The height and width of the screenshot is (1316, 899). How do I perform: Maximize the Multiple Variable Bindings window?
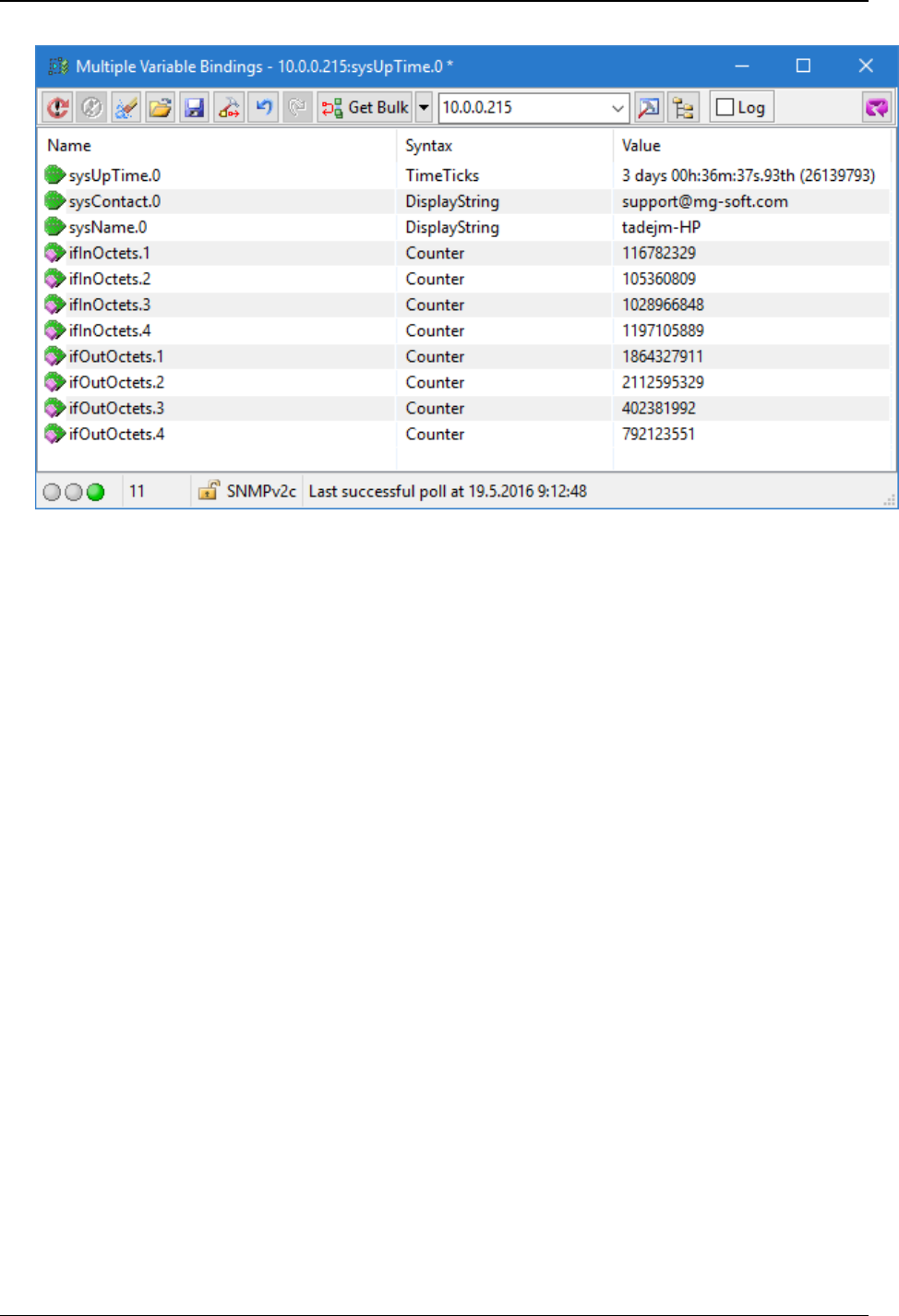[803, 66]
